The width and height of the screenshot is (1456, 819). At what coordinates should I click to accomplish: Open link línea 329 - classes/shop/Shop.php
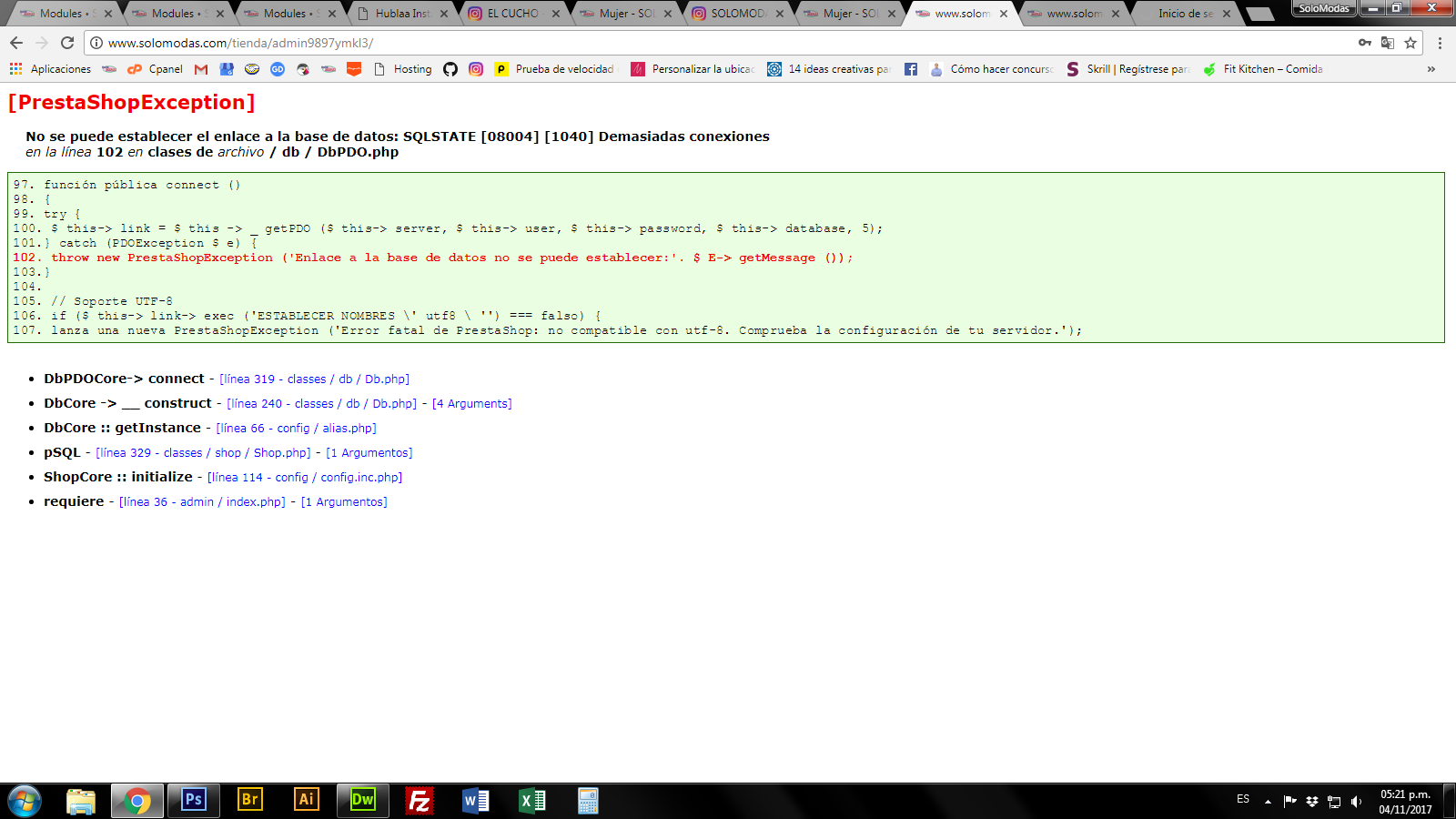click(203, 453)
